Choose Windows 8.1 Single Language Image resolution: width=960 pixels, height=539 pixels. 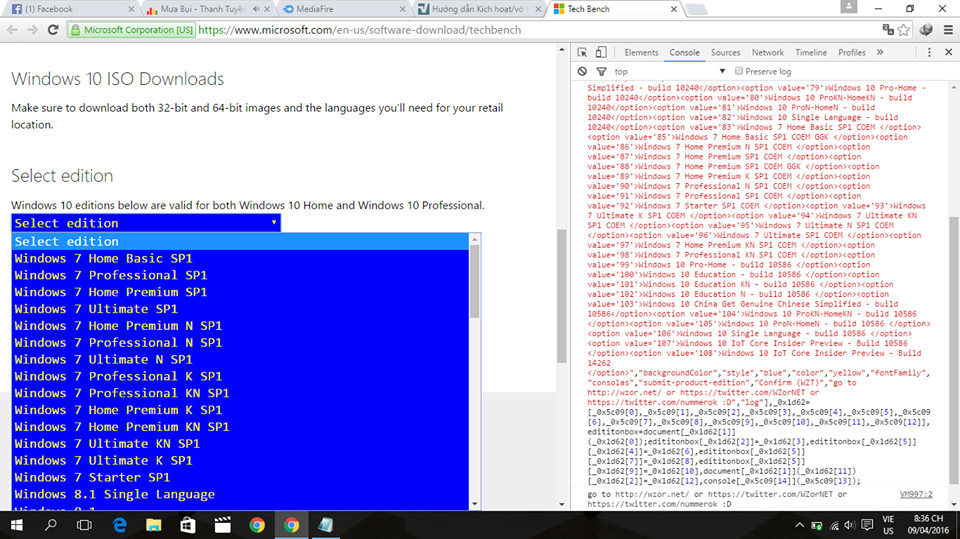(240, 494)
